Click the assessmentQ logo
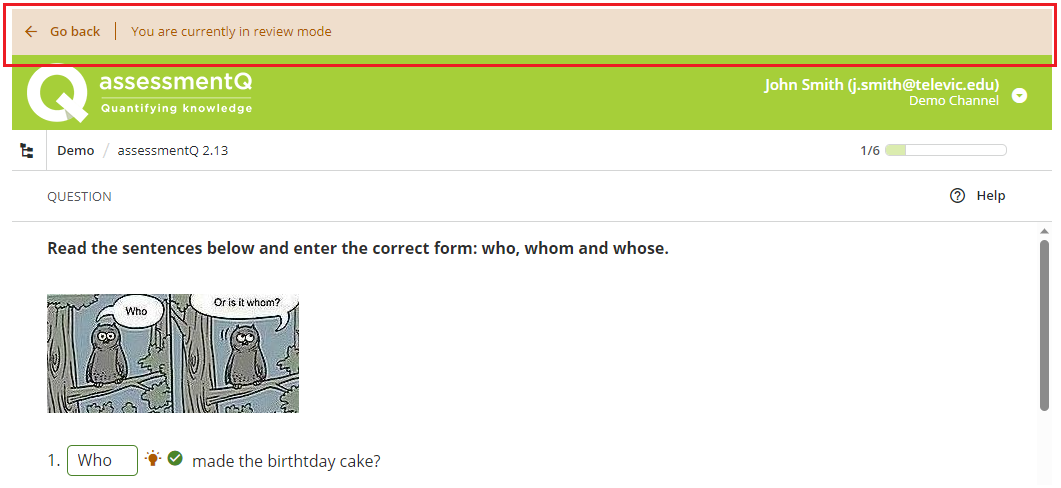 click(139, 93)
